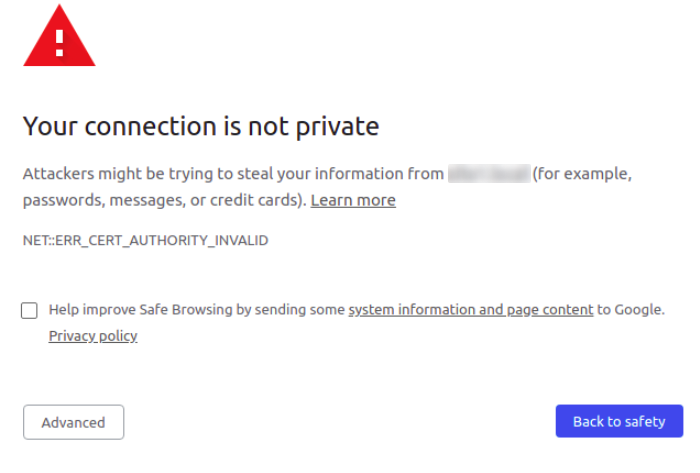The image size is (700, 473).
Task: Open the Learn more link
Action: pos(353,200)
